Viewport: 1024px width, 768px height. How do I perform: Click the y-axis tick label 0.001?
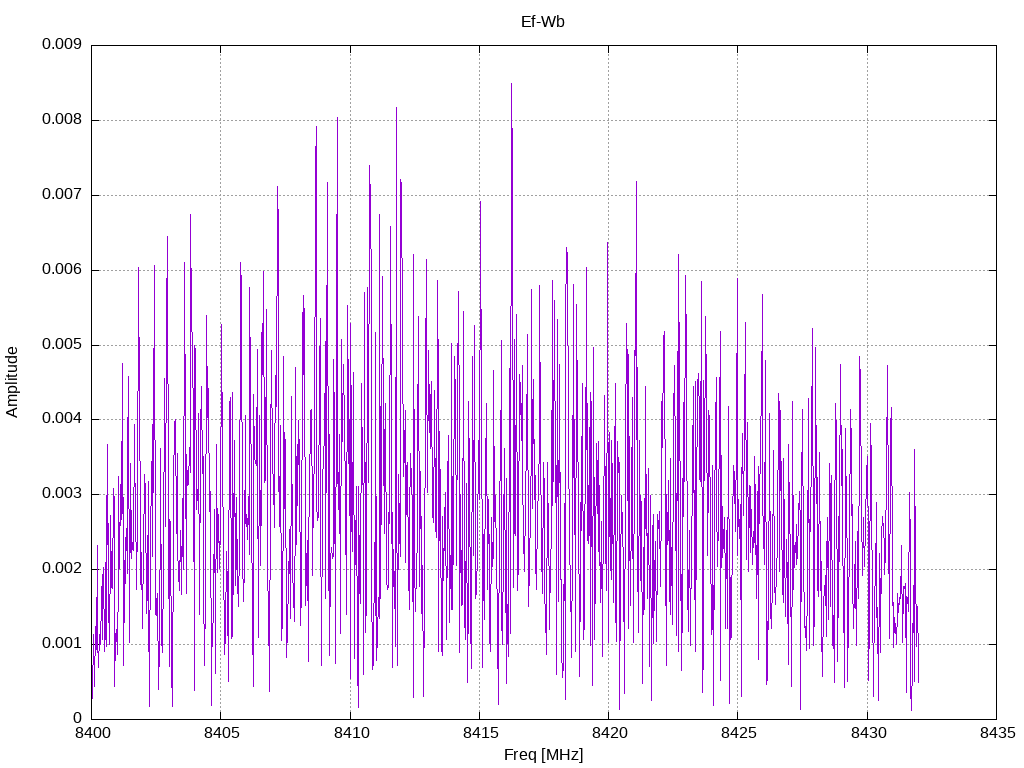pyautogui.click(x=61, y=643)
